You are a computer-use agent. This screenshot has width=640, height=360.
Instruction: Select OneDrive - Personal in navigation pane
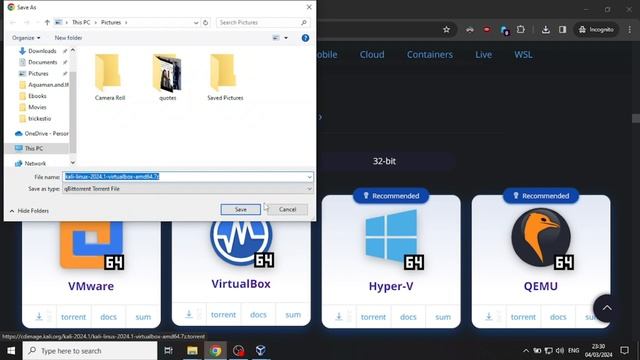(x=42, y=133)
